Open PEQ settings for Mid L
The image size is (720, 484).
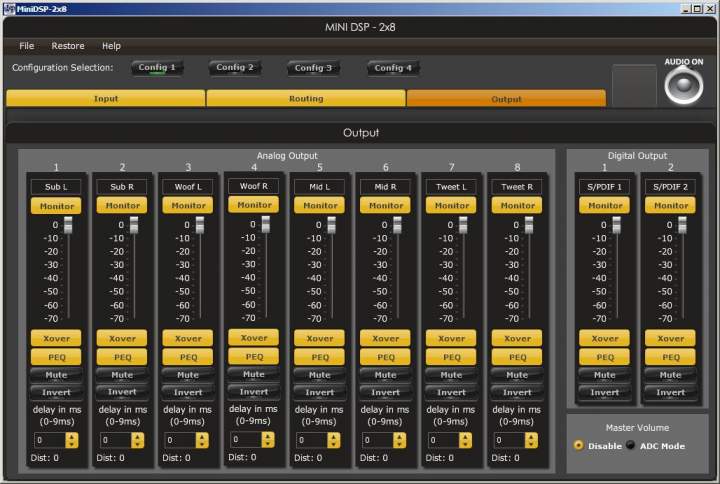[320, 357]
